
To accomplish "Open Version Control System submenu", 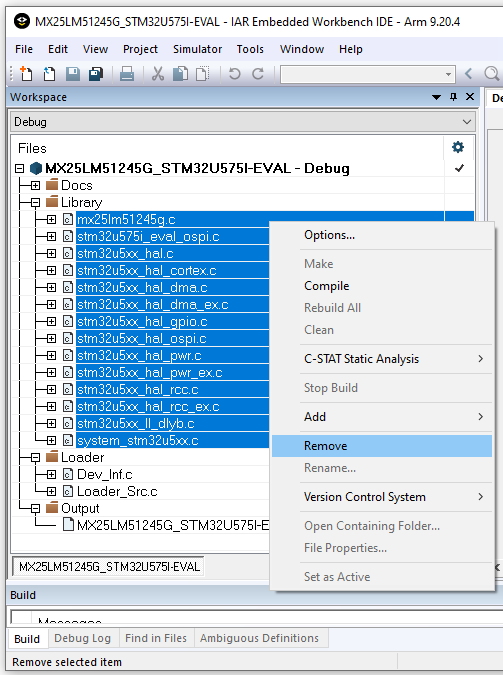I will (x=382, y=497).
